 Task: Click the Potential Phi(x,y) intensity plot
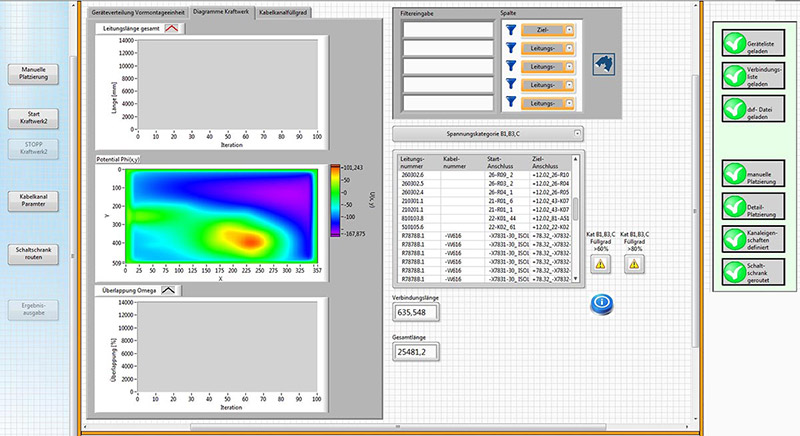point(221,216)
